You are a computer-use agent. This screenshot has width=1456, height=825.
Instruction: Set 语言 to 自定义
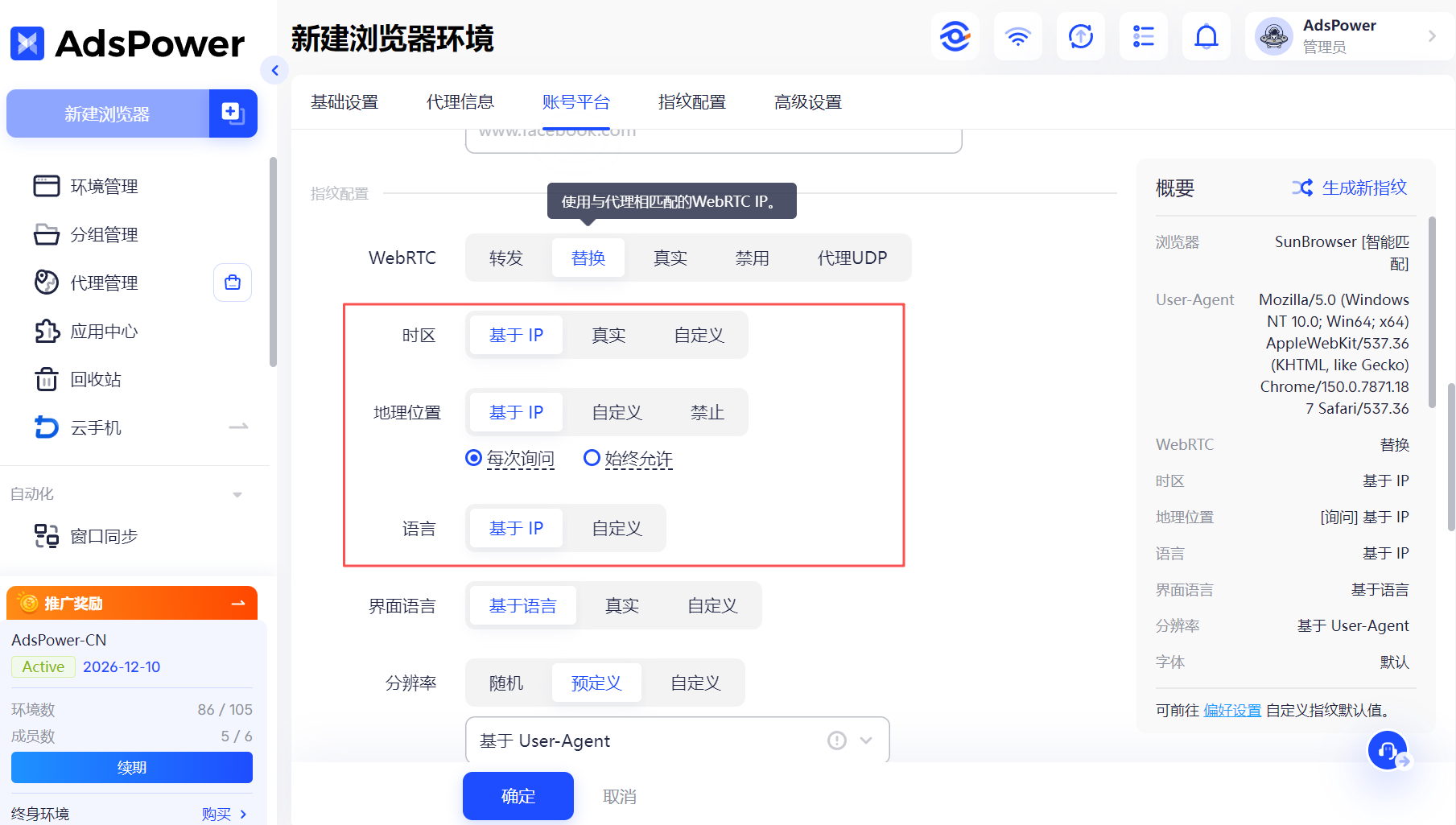pyautogui.click(x=617, y=528)
